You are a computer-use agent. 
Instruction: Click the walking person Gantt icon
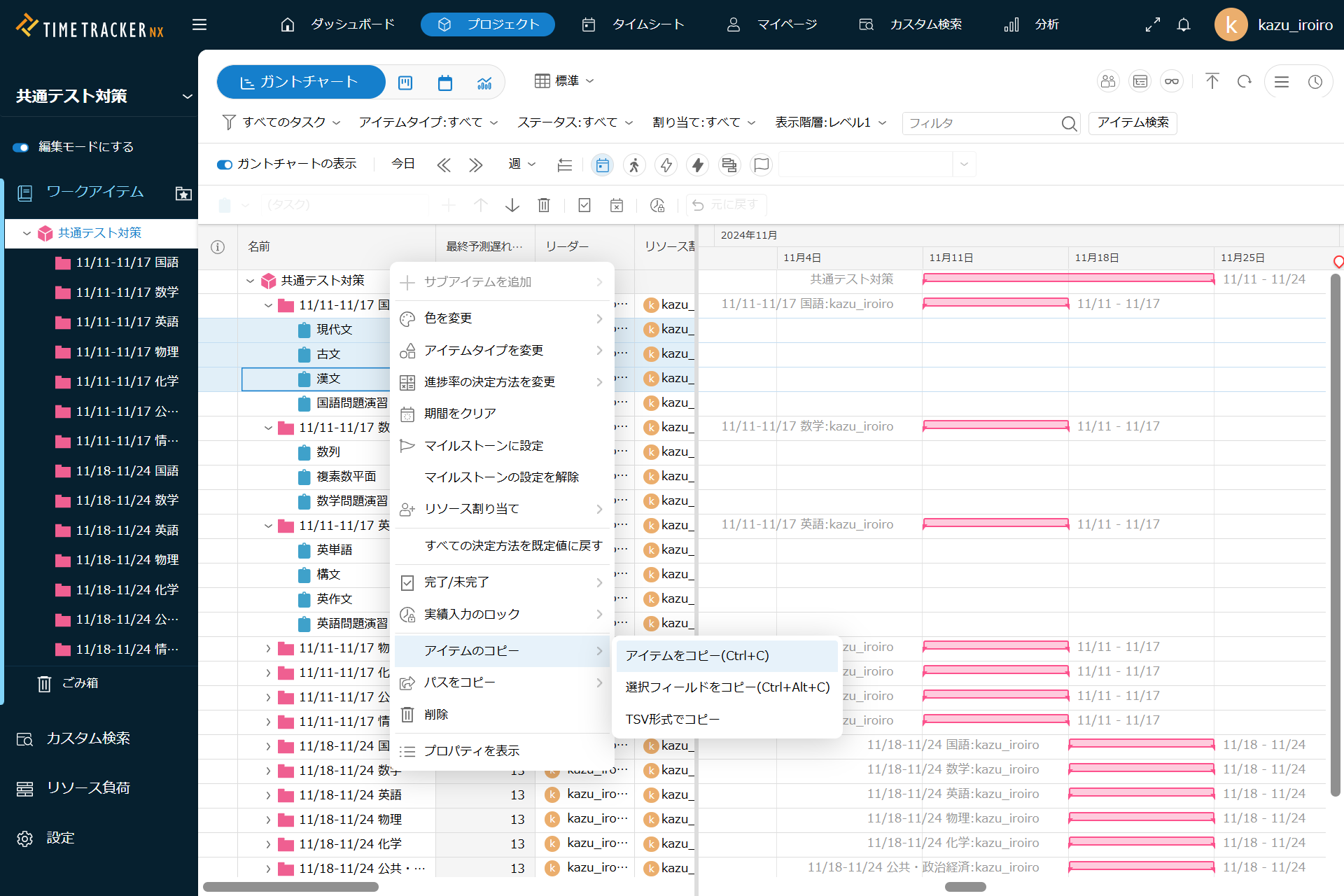click(634, 164)
